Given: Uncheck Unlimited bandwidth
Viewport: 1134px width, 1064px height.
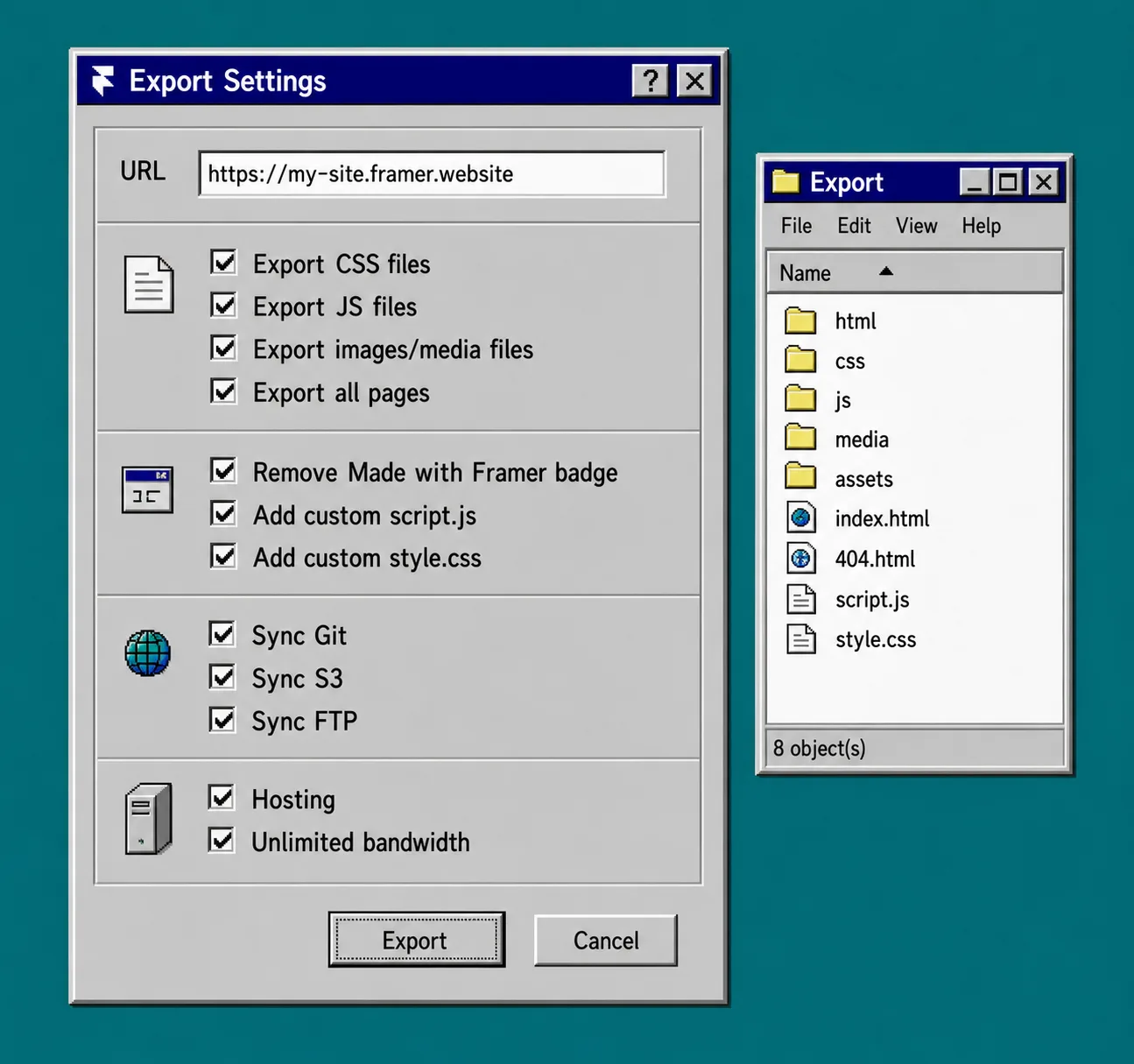Looking at the screenshot, I should point(222,840).
